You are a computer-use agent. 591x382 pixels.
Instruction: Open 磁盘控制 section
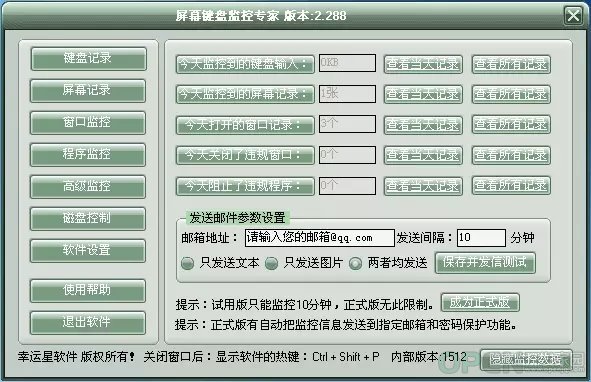[x=88, y=219]
